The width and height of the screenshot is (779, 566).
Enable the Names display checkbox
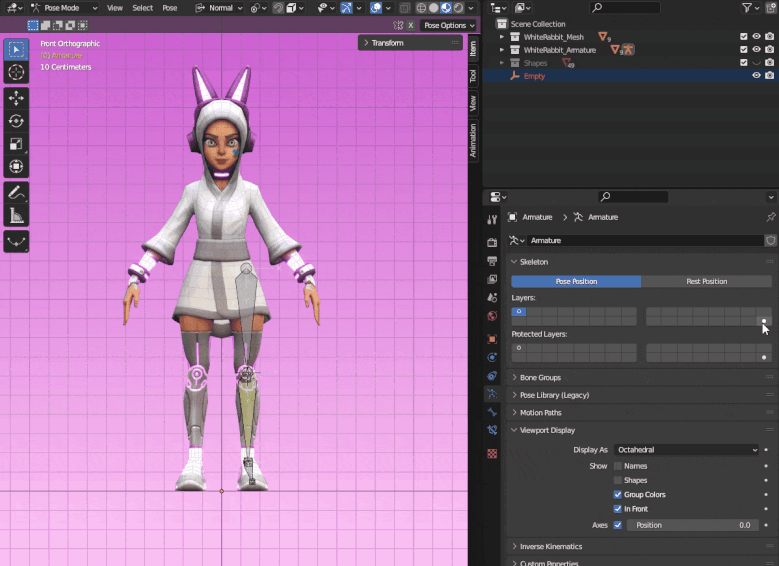pyautogui.click(x=618, y=466)
